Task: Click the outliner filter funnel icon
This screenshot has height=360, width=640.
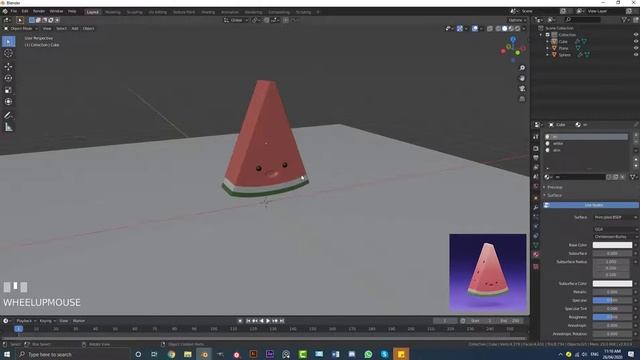Action: (624, 20)
